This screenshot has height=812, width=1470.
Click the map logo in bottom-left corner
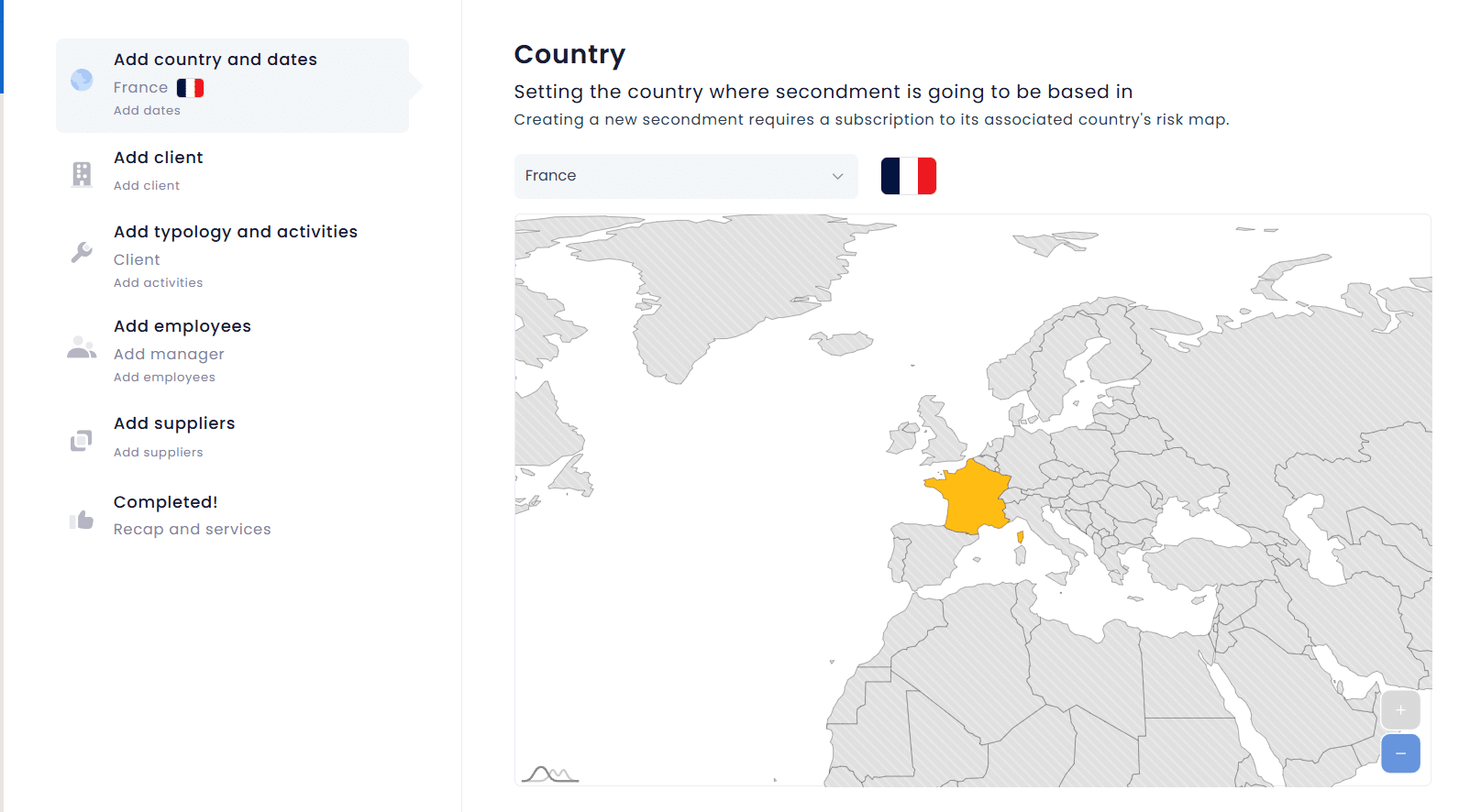point(549,774)
